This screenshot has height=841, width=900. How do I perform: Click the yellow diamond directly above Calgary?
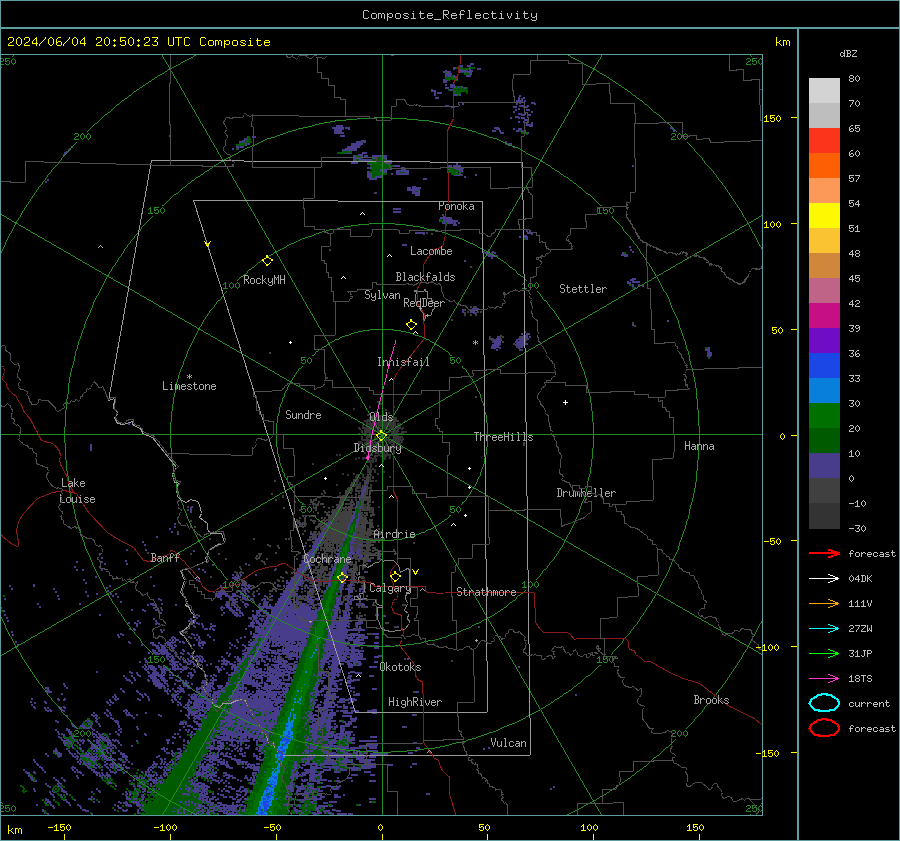pyautogui.click(x=395, y=576)
